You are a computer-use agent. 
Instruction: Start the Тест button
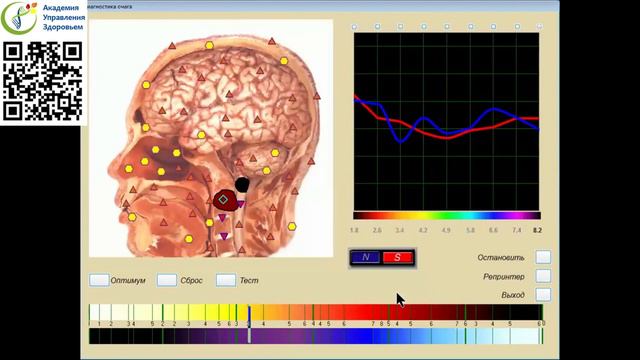pyautogui.click(x=226, y=280)
